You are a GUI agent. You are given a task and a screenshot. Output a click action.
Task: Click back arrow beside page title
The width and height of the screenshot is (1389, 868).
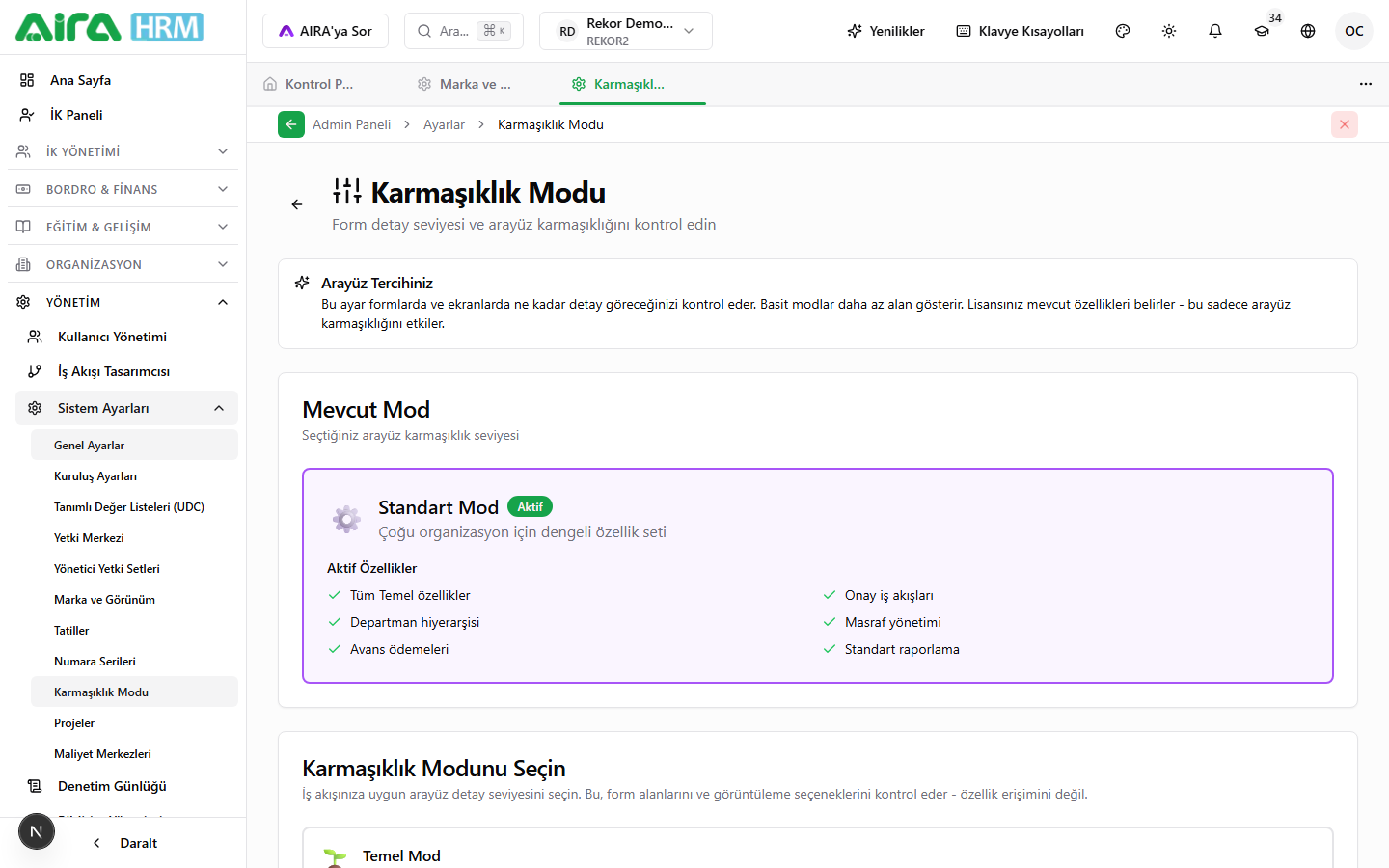(x=297, y=204)
